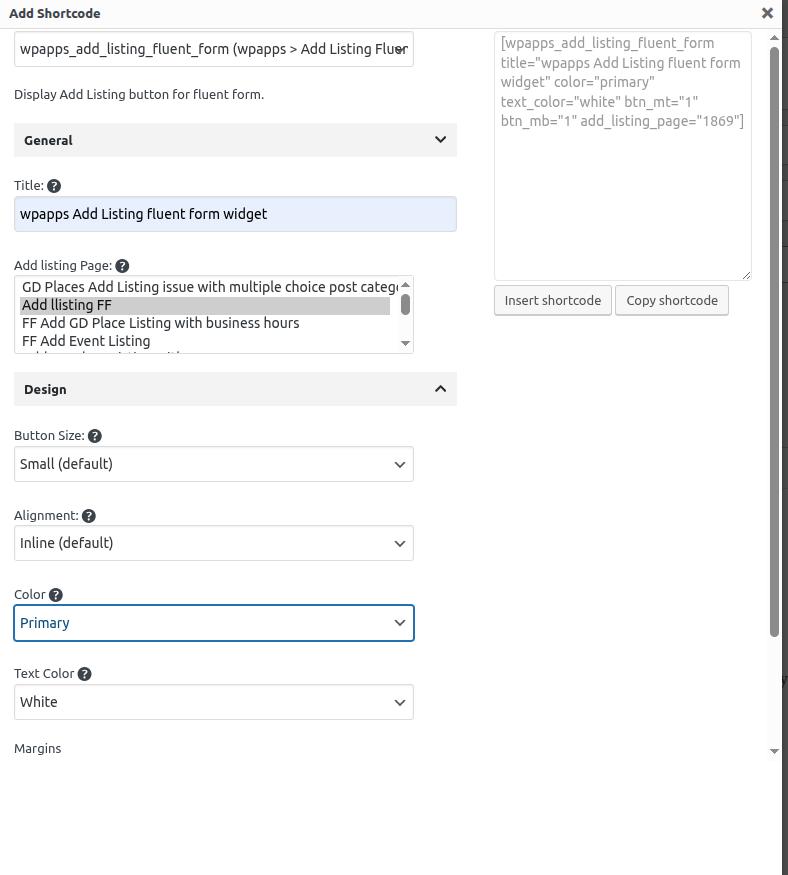
Task: Click the help icon beside Add listing Page
Action: [122, 266]
